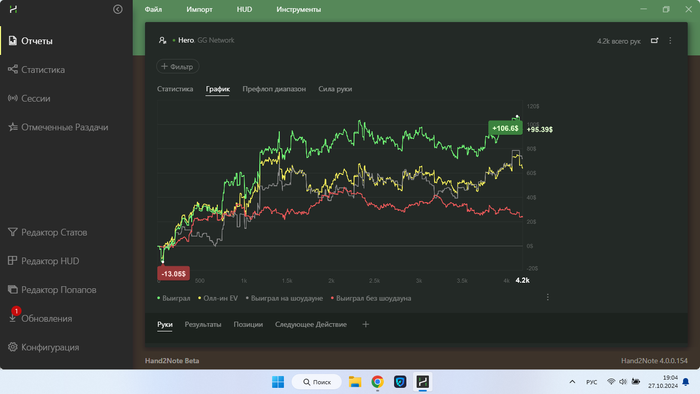Open Редактор Статов
Viewport: 700px width, 394px height.
54,232
